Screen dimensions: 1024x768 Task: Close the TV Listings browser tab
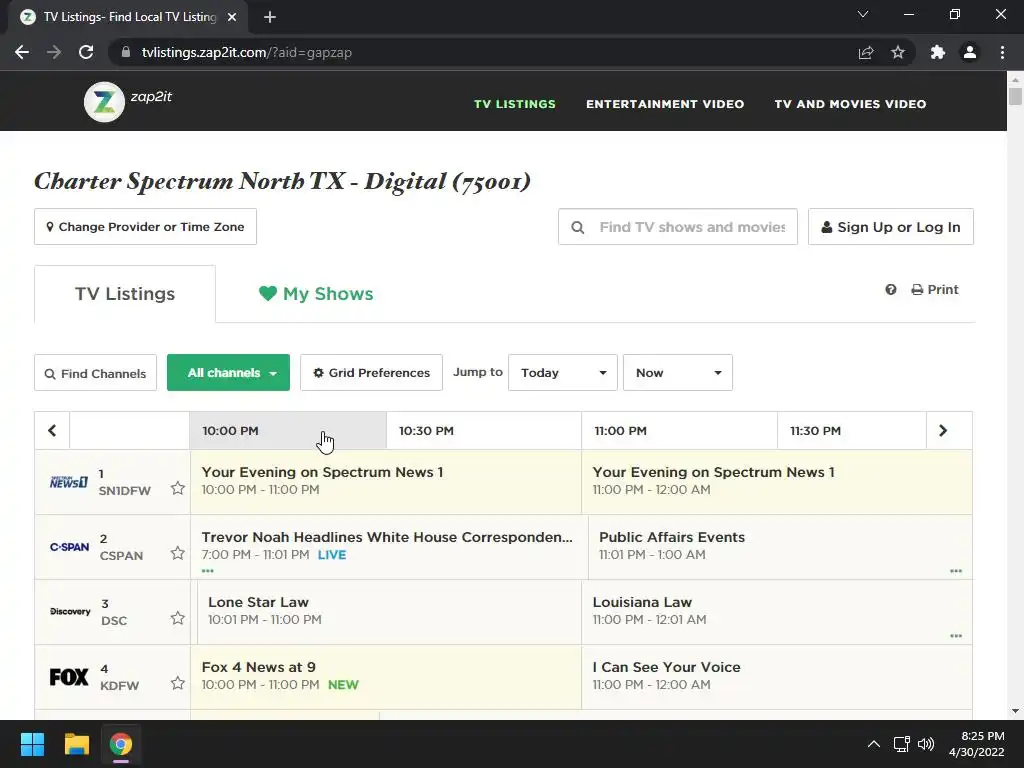(x=232, y=17)
